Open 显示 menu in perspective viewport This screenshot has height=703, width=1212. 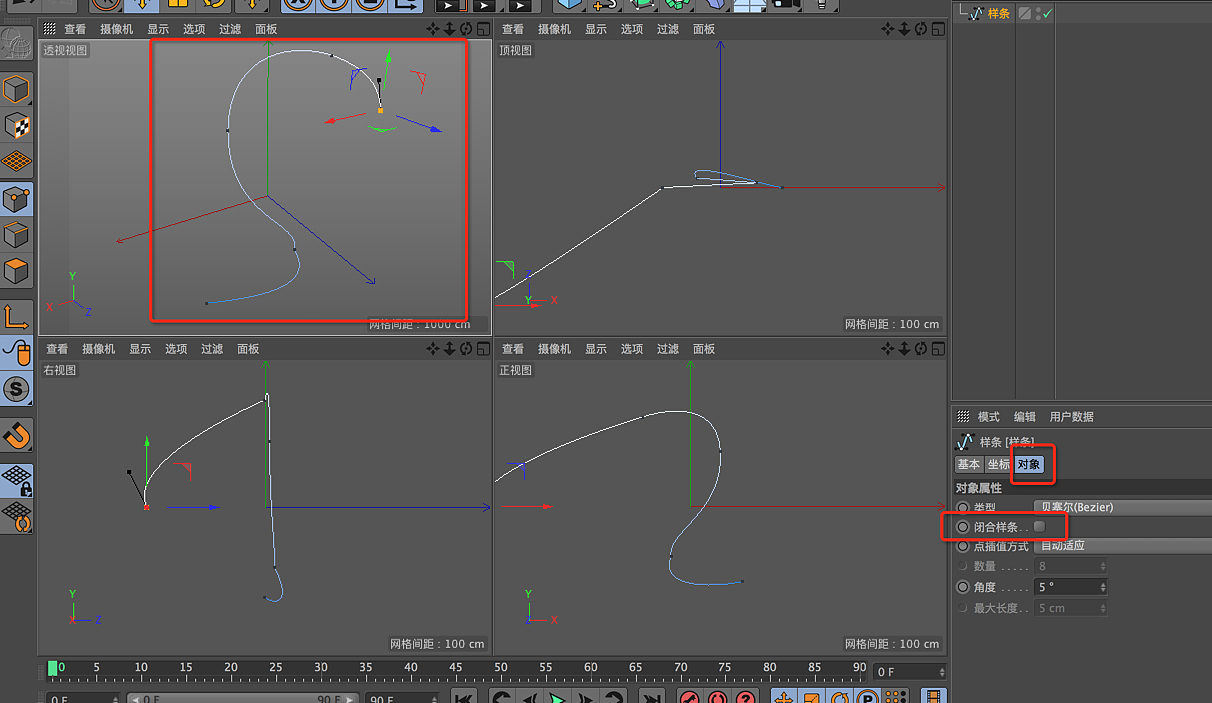[158, 29]
